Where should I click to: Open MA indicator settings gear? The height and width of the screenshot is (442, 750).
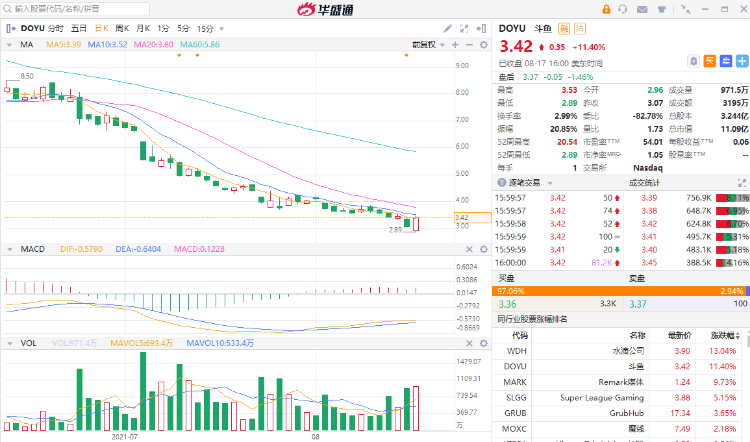coord(484,44)
